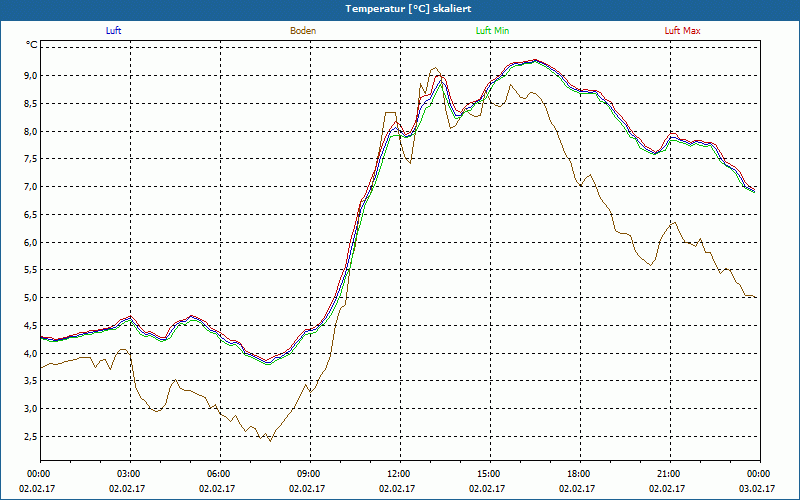Click the '09:00' time axis label
This screenshot has width=800, height=500.
point(307,474)
